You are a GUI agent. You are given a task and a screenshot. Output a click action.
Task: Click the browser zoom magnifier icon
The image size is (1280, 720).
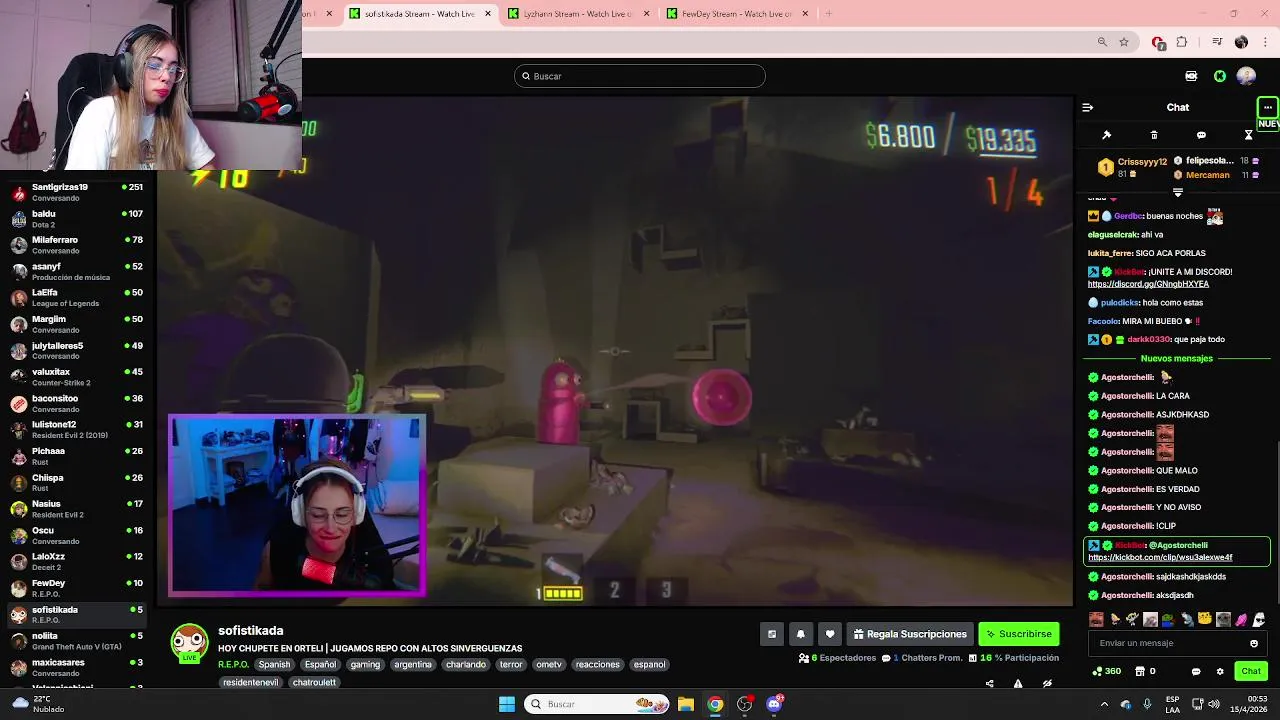1102,42
